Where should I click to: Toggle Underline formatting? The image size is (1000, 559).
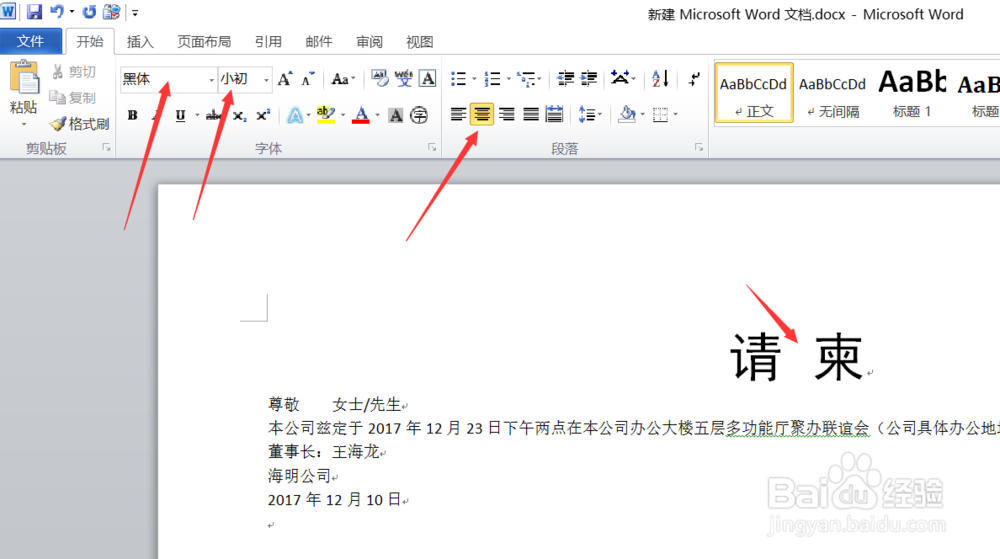click(180, 115)
